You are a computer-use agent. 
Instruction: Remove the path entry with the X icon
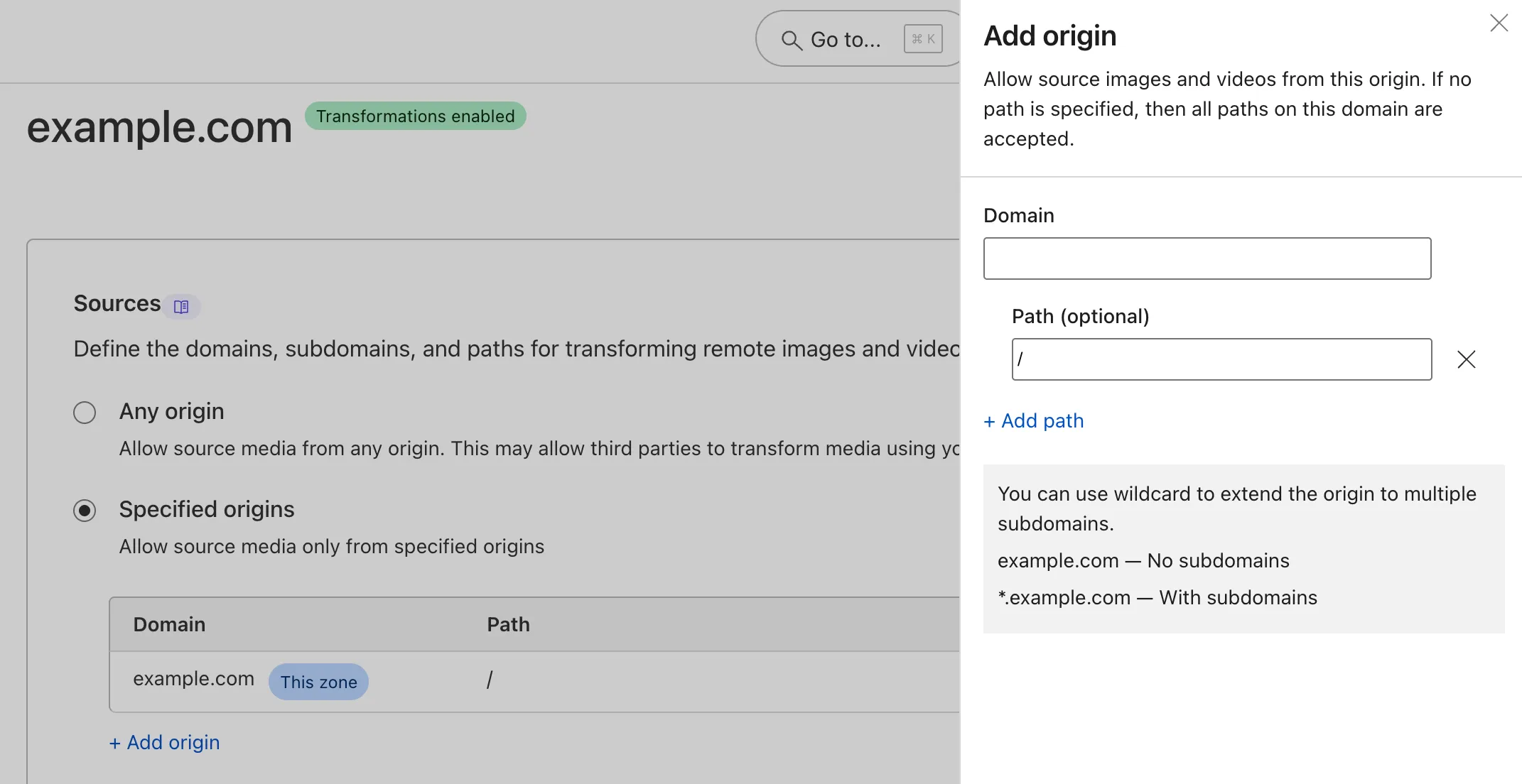(1467, 359)
